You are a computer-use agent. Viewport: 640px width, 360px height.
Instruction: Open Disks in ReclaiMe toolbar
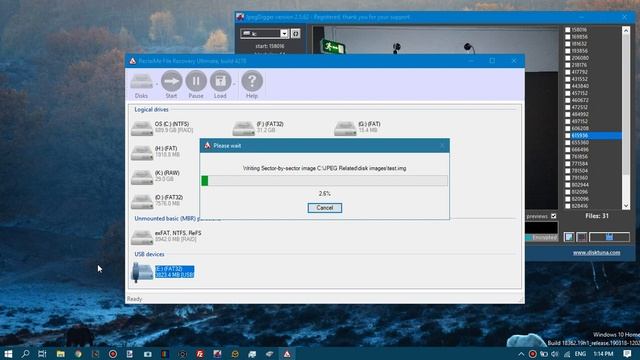point(141,85)
